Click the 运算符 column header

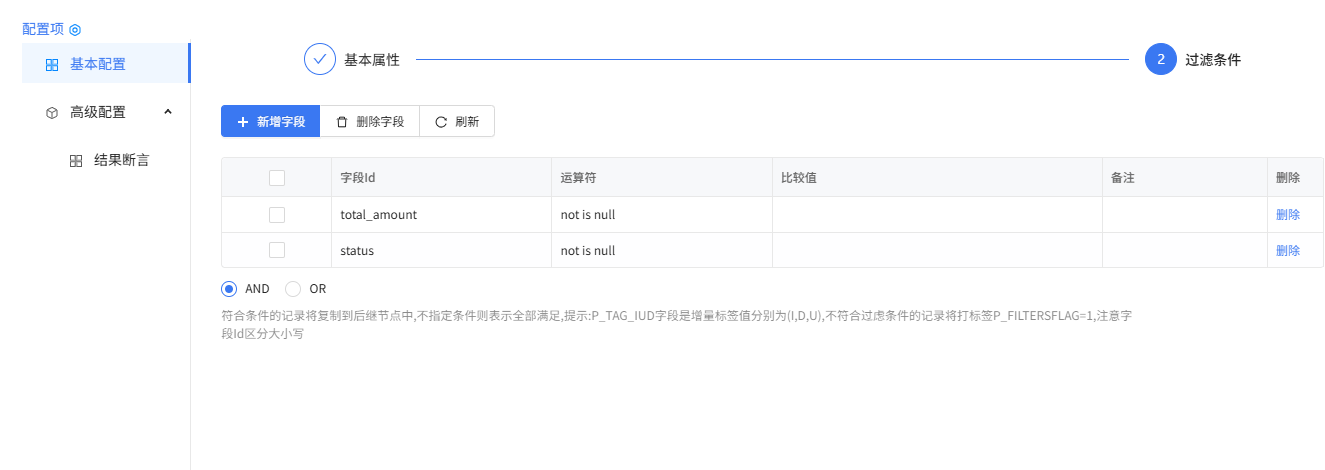661,178
